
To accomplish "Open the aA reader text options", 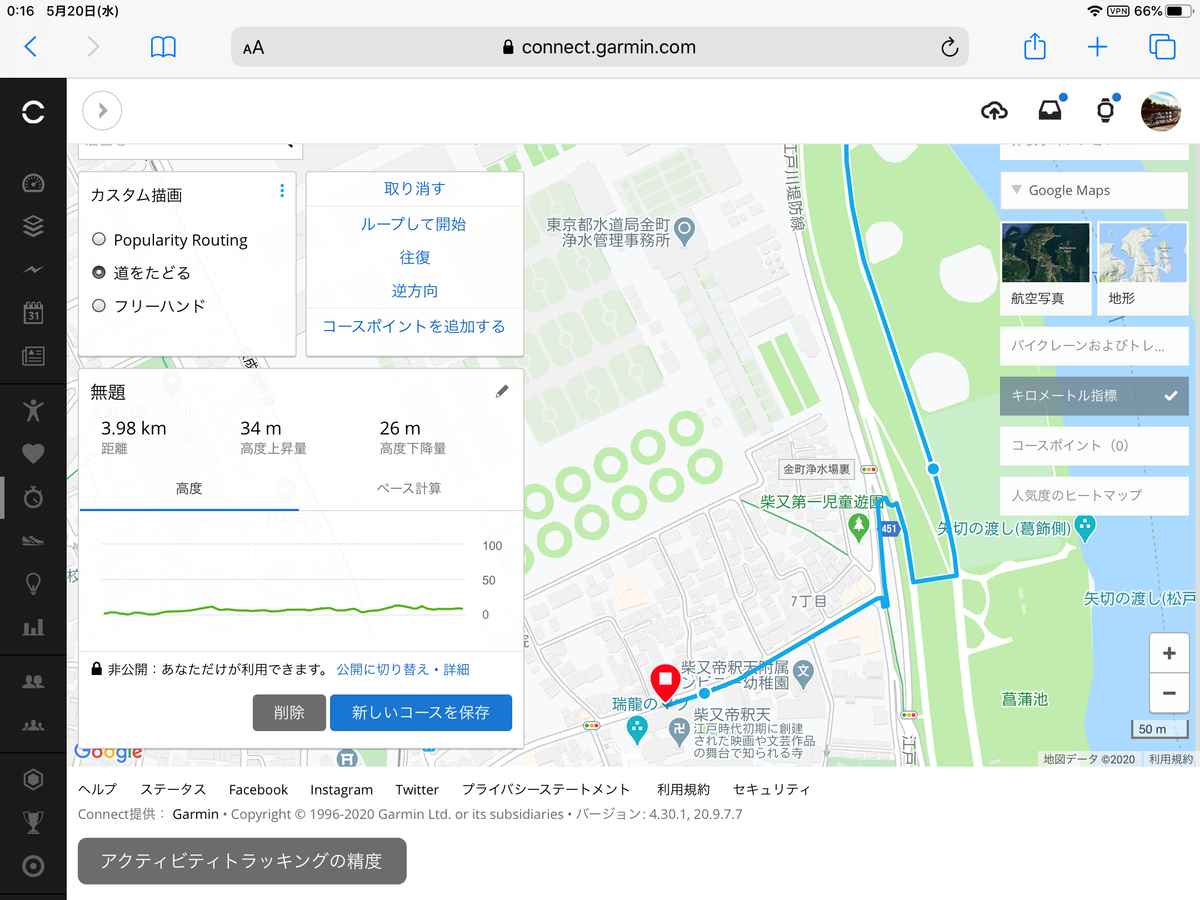I will pyautogui.click(x=253, y=47).
